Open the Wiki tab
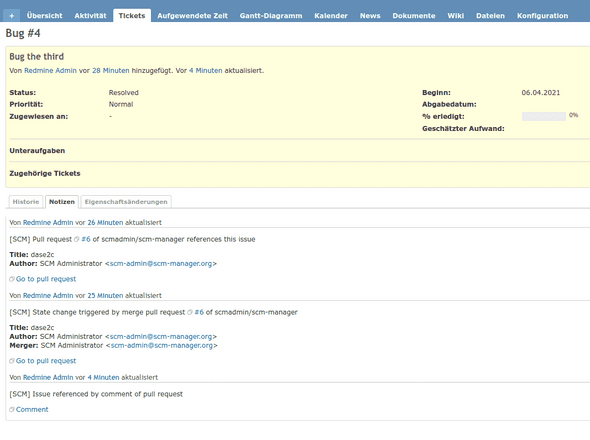 tap(456, 16)
